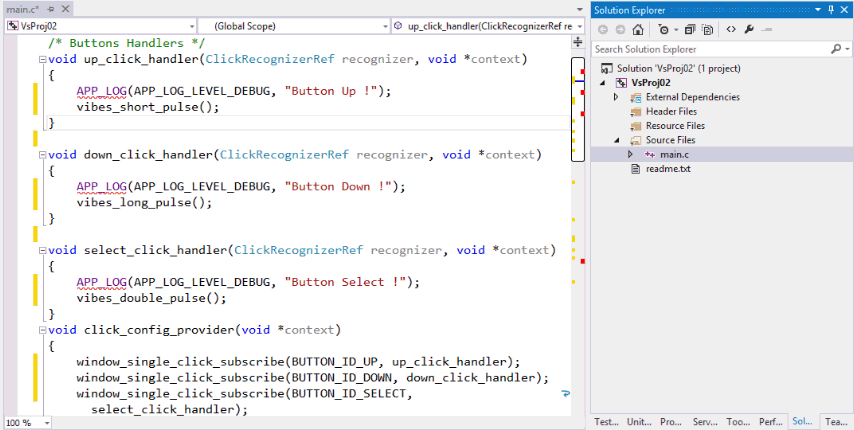This screenshot has width=854, height=430.
Task: Open the Properties wrench icon
Action: (x=749, y=29)
